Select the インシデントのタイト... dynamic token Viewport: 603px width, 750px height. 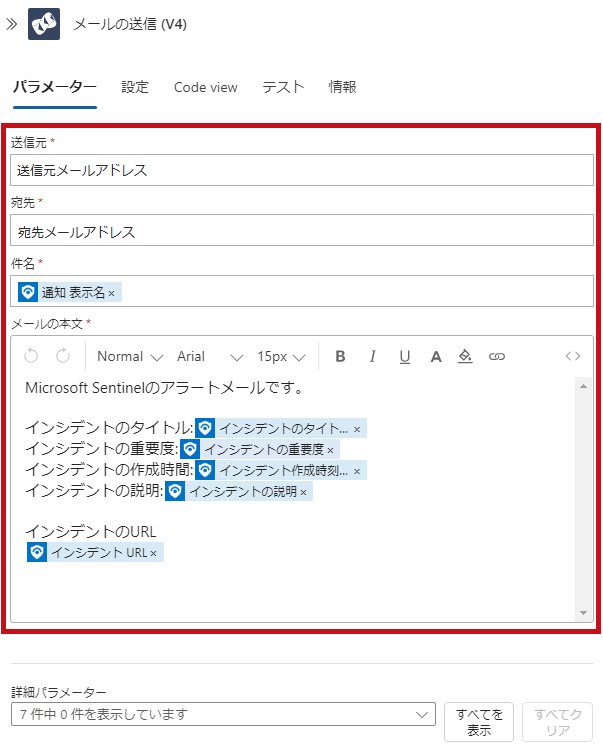(x=281, y=428)
